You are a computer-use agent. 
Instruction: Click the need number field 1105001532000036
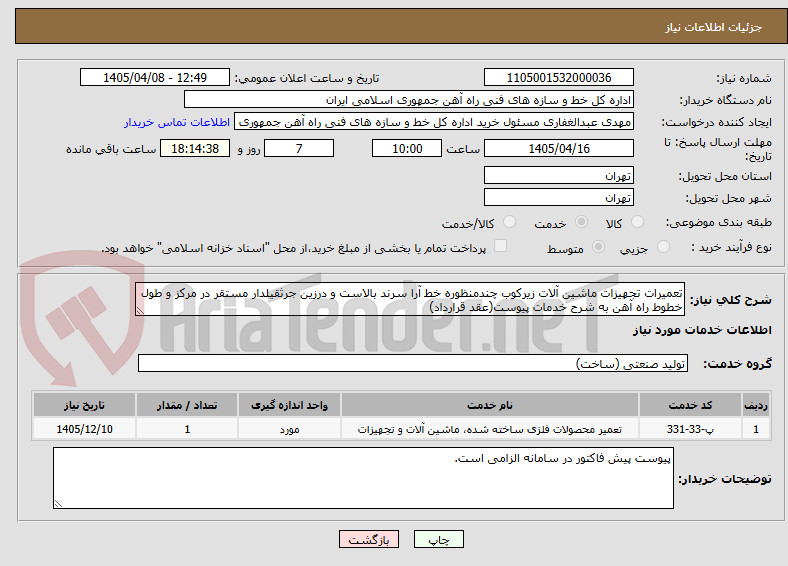click(x=558, y=77)
